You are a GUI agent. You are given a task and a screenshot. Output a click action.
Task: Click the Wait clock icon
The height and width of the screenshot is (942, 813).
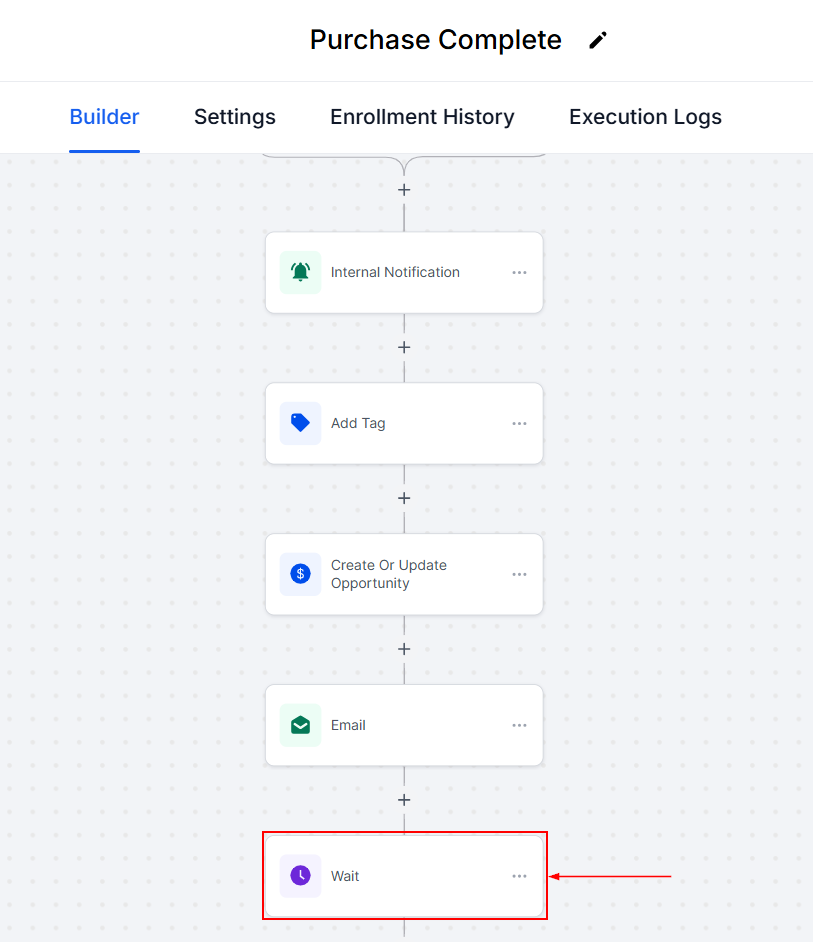[300, 876]
